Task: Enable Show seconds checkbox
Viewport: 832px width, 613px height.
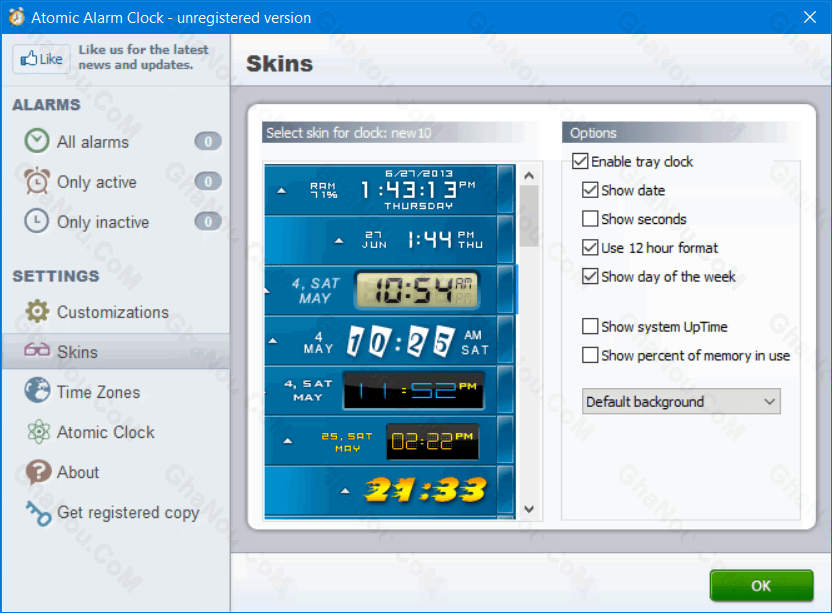Action: (x=590, y=219)
